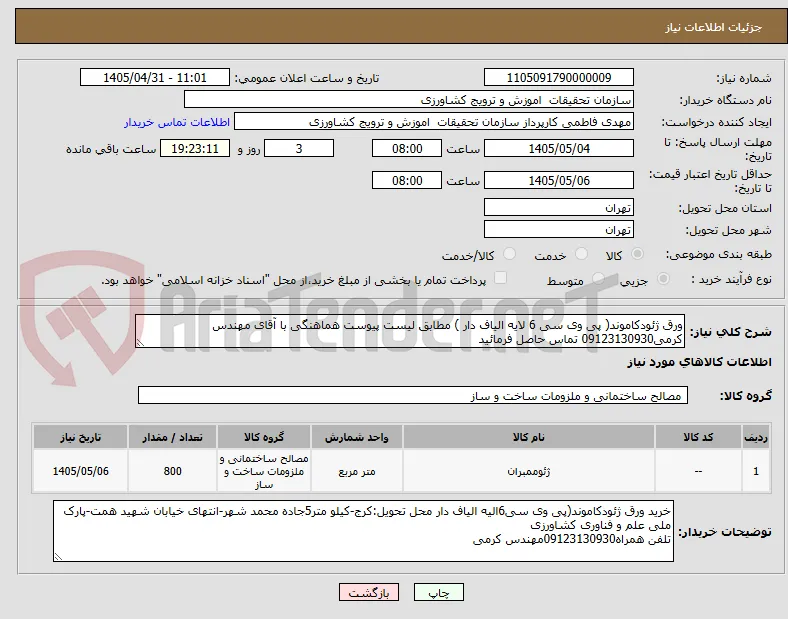Select the کالا/خدمت radio button
Screen dimensions: 788x619
(509, 254)
